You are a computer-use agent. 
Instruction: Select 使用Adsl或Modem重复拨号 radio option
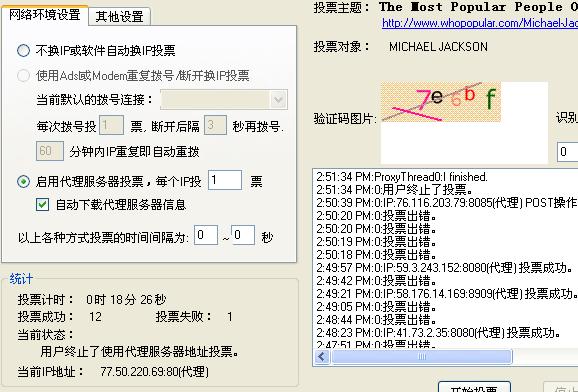coord(24,76)
